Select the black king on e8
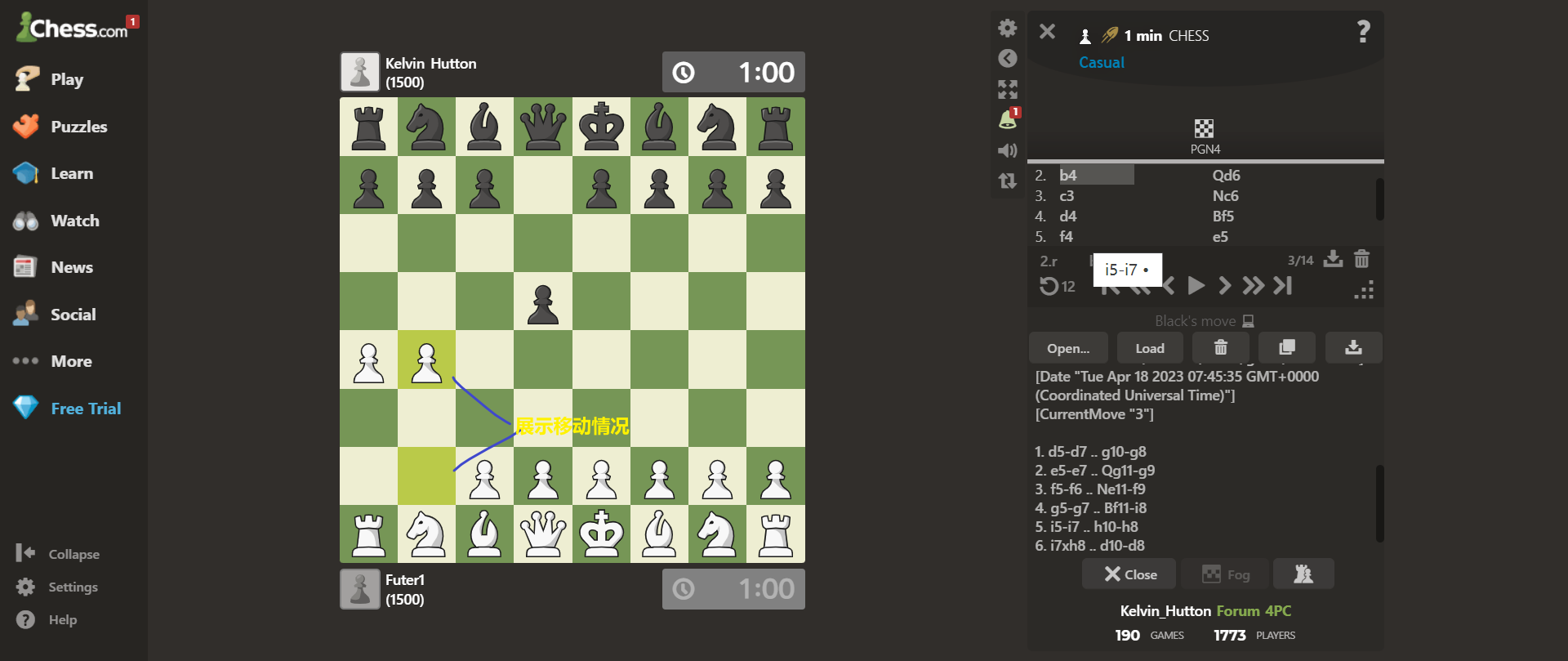Screen dimensions: 1568x661 pos(601,127)
